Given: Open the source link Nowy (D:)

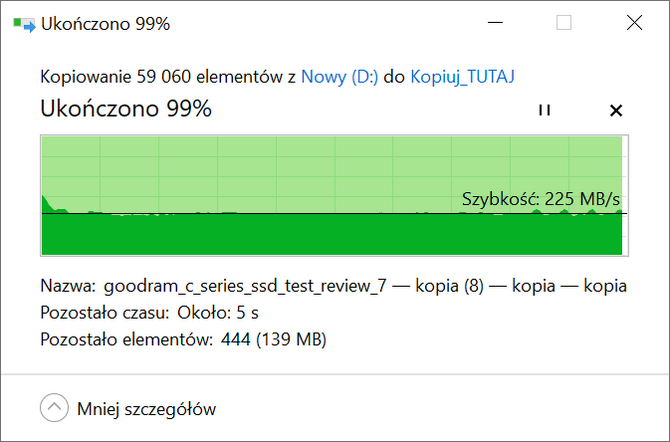Looking at the screenshot, I should tap(339, 77).
